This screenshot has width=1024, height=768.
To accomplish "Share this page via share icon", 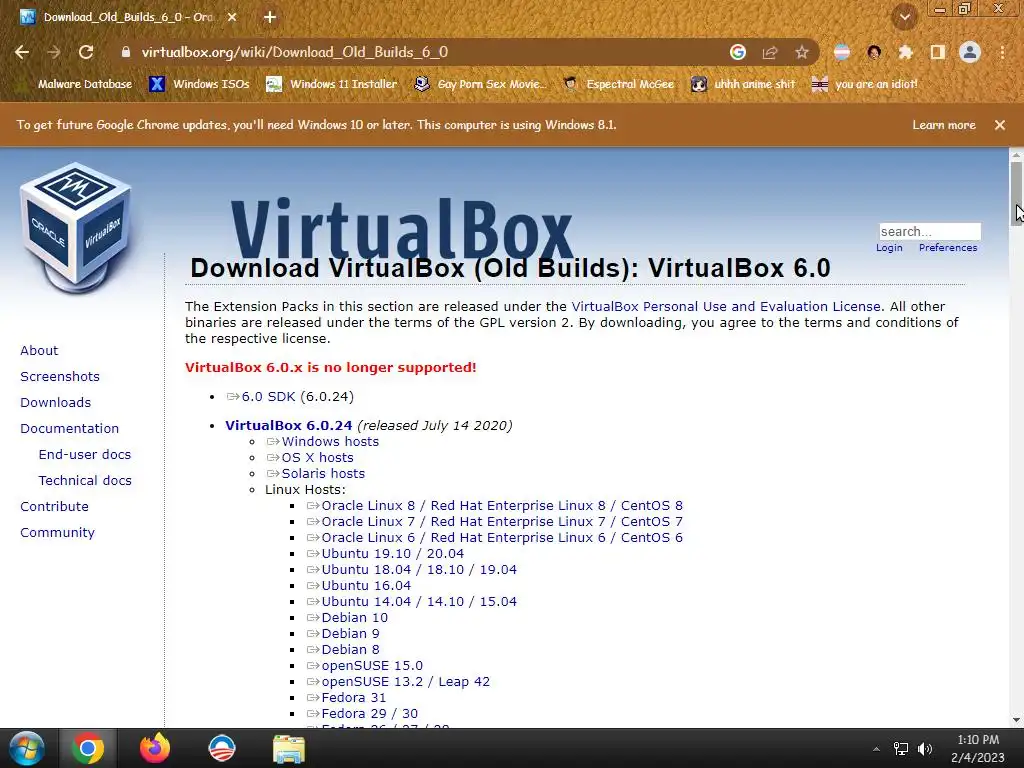I will [x=770, y=52].
